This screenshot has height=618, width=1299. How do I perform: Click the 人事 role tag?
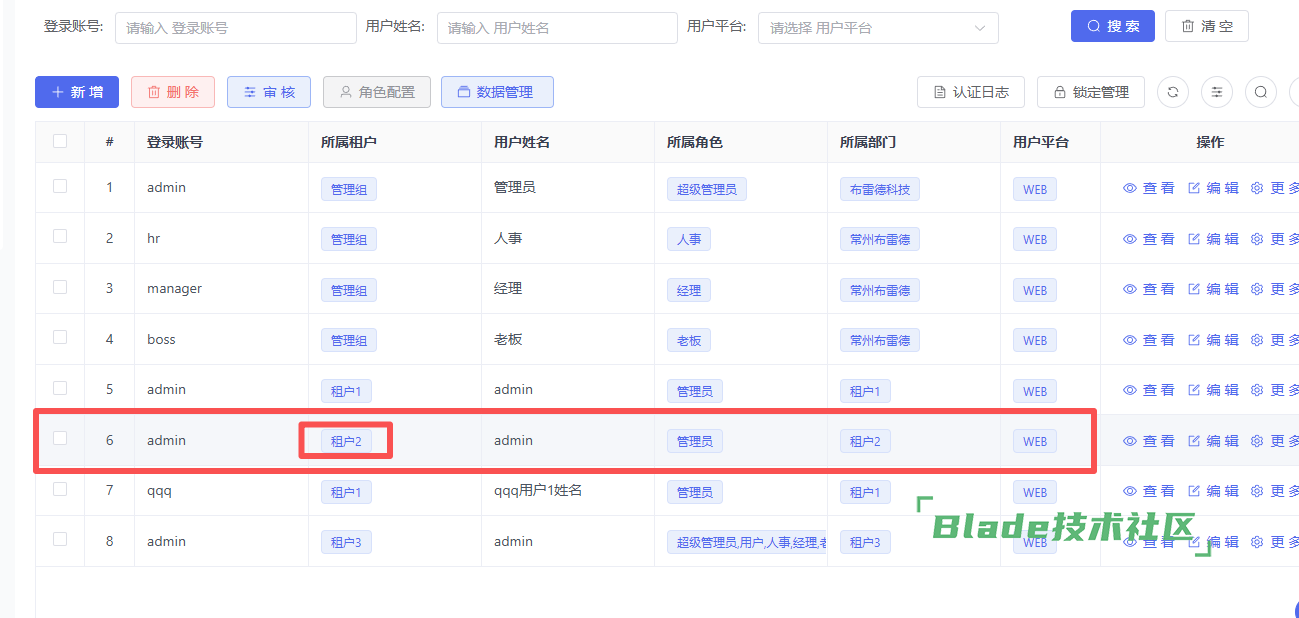(689, 239)
